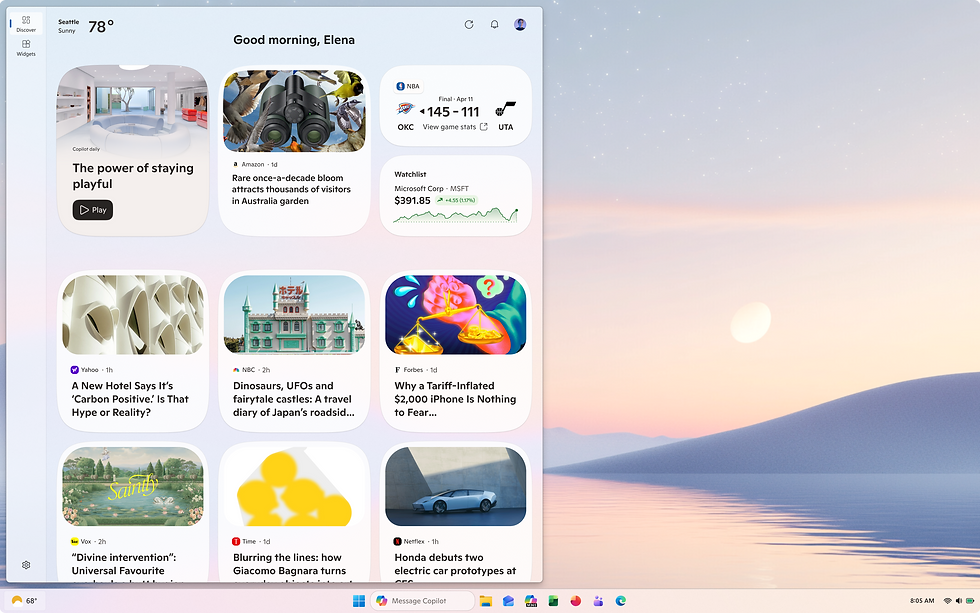Click the MSFT +4.55 change badge
The height and width of the screenshot is (613, 980).
456,201
